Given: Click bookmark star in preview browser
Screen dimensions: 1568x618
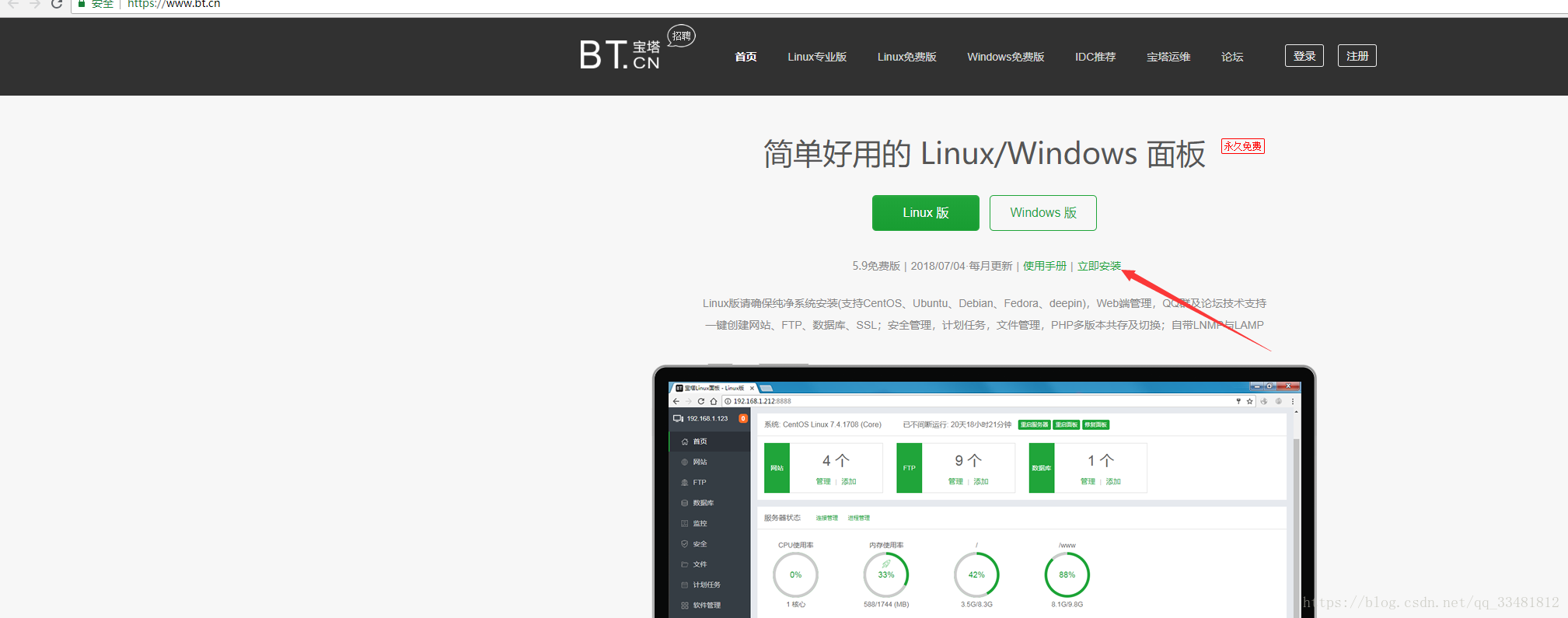Looking at the screenshot, I should 1250,401.
